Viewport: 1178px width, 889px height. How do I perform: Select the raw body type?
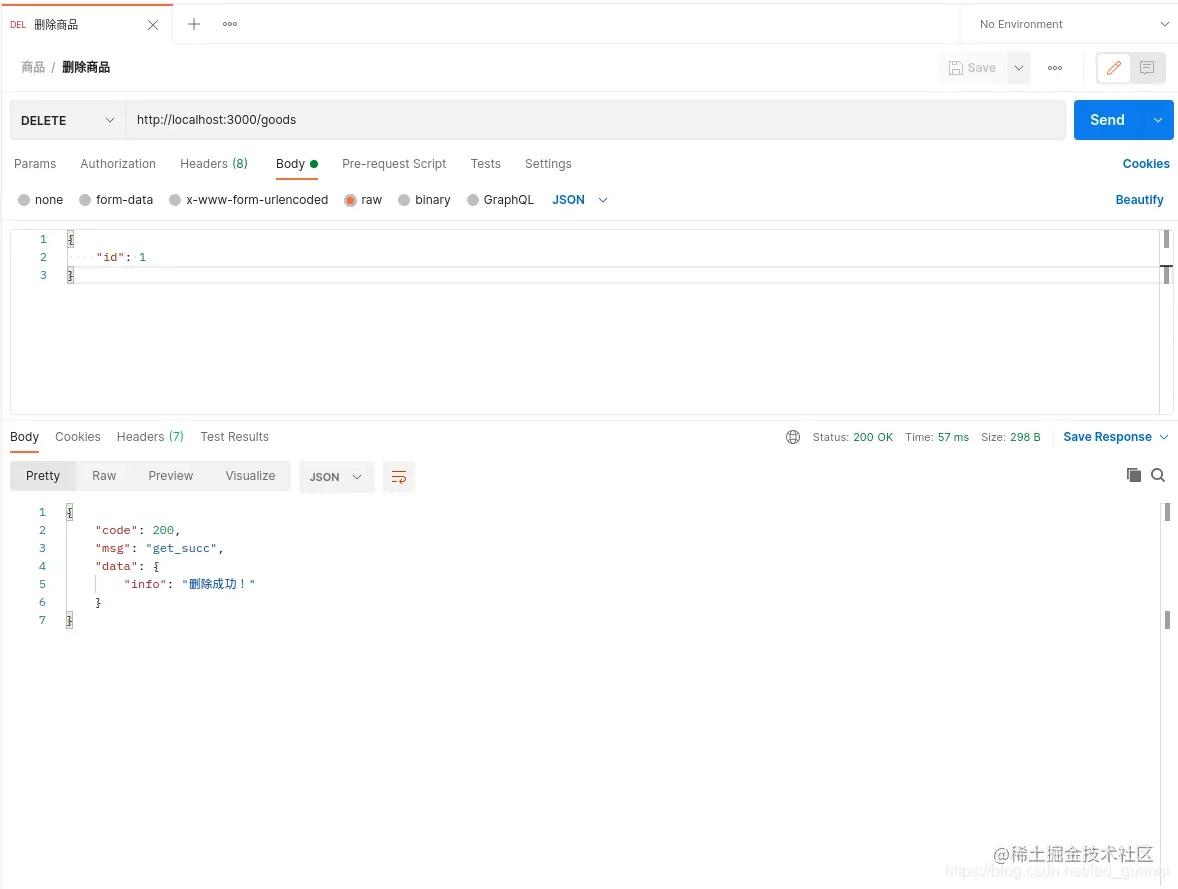point(363,200)
